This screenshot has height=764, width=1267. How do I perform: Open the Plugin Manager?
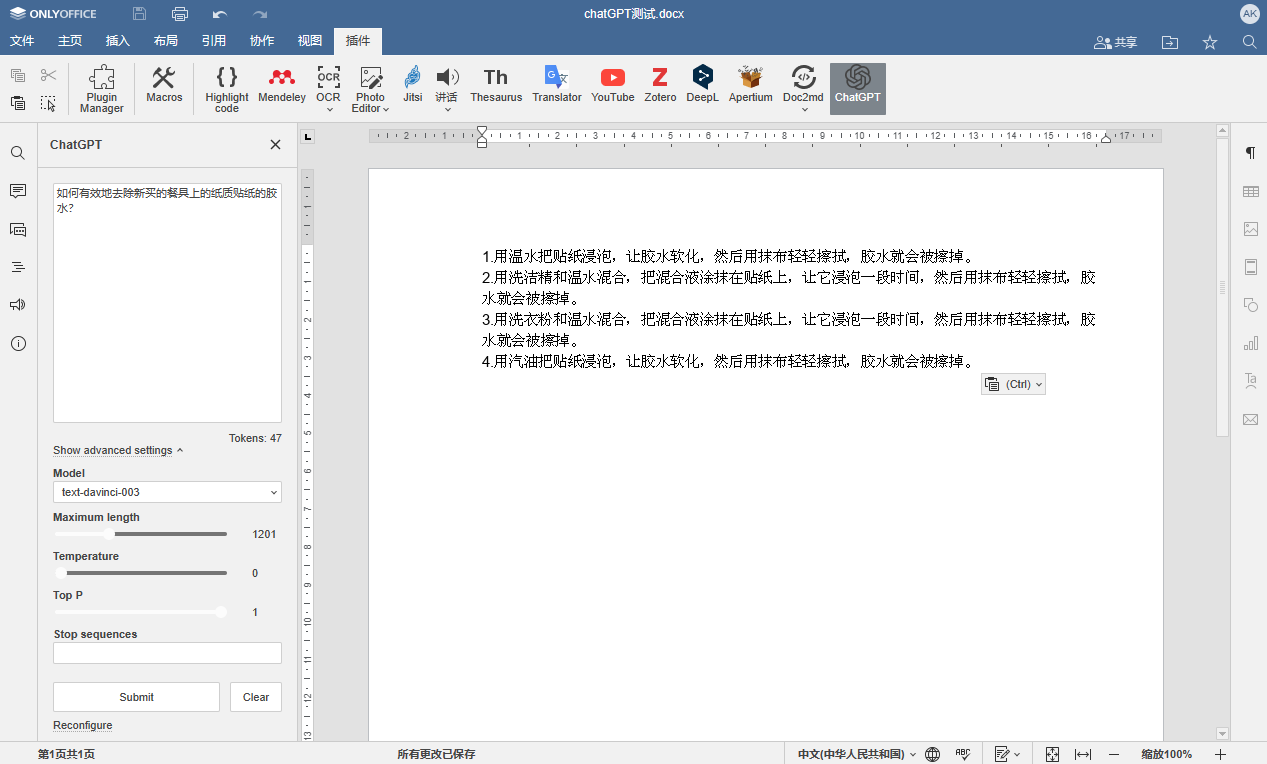102,89
